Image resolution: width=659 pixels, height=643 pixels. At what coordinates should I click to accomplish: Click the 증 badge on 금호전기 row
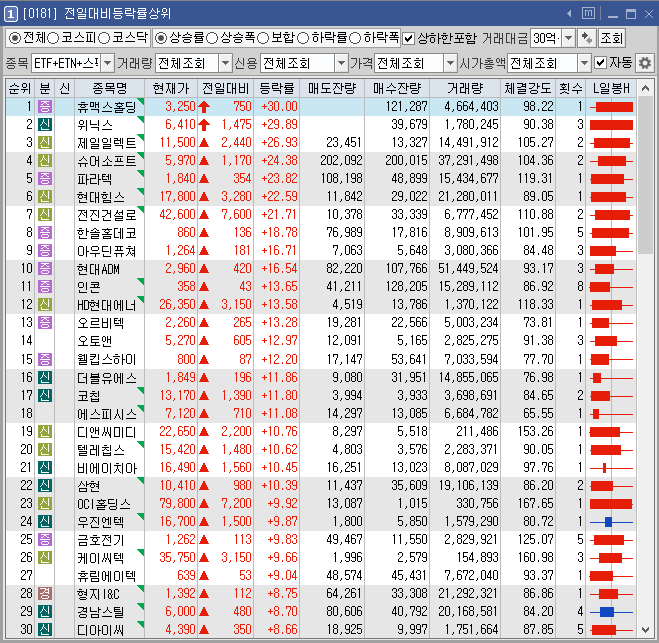[x=45, y=539]
